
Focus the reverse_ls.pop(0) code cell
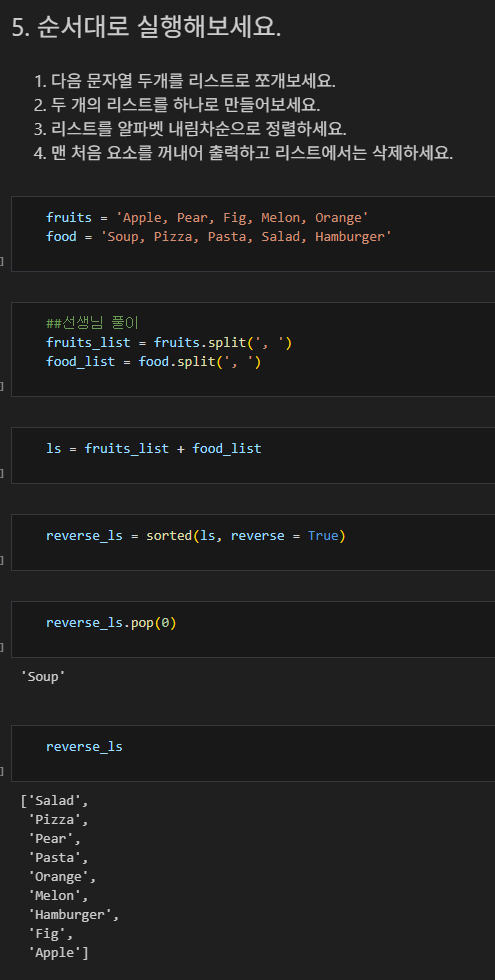tap(253, 629)
